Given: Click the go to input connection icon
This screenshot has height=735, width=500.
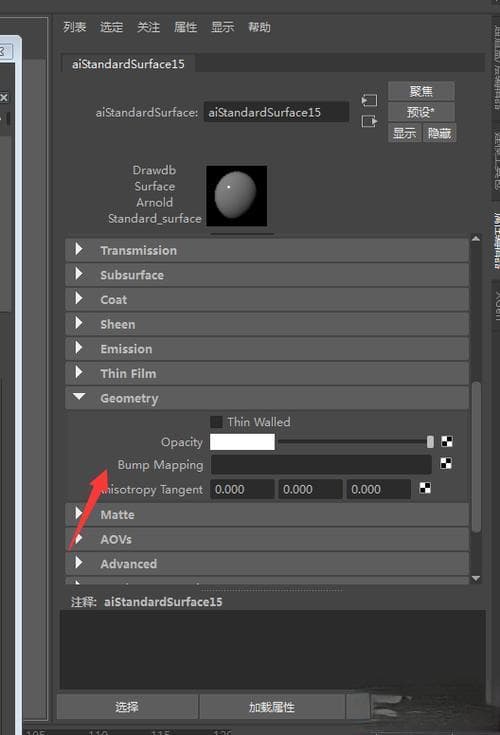Looking at the screenshot, I should (x=369, y=100).
